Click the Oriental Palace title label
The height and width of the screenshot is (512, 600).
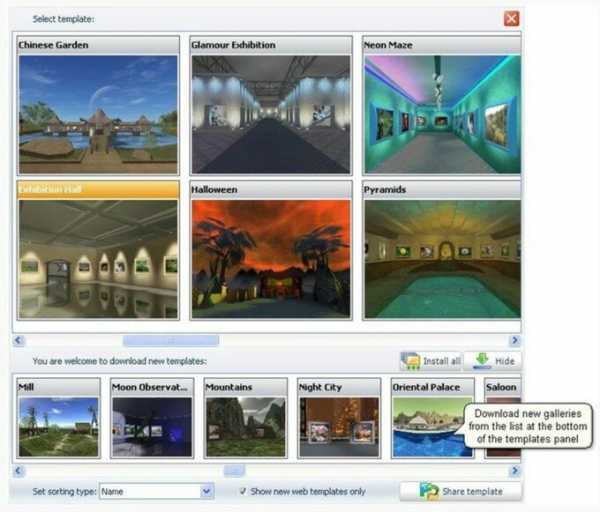426,387
